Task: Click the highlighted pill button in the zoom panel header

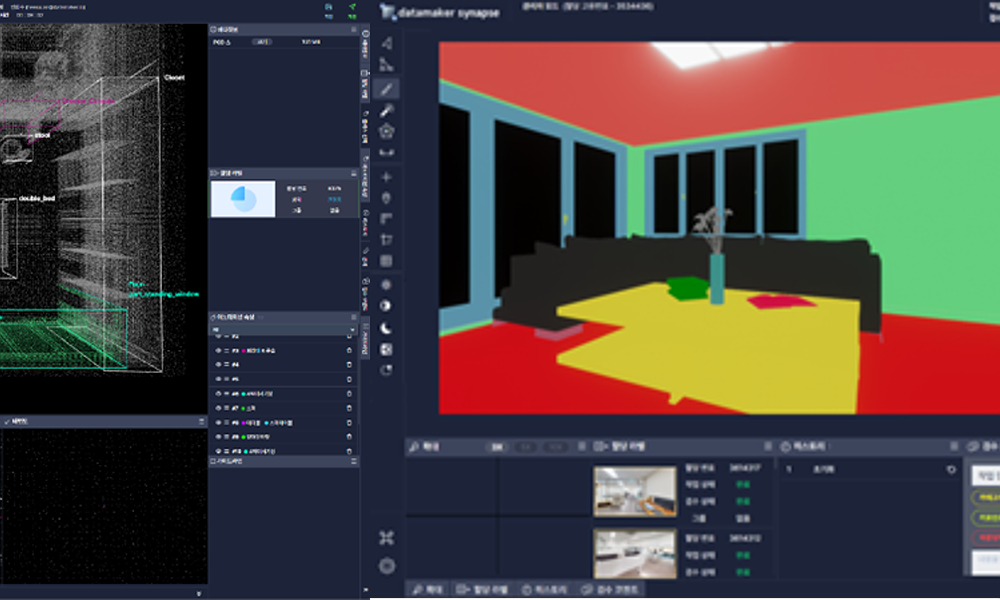Action: pyautogui.click(x=496, y=447)
